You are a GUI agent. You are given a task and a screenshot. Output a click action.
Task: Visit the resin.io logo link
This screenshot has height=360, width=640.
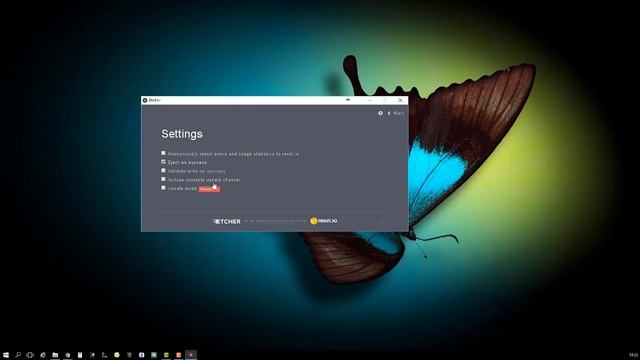pyautogui.click(x=324, y=221)
